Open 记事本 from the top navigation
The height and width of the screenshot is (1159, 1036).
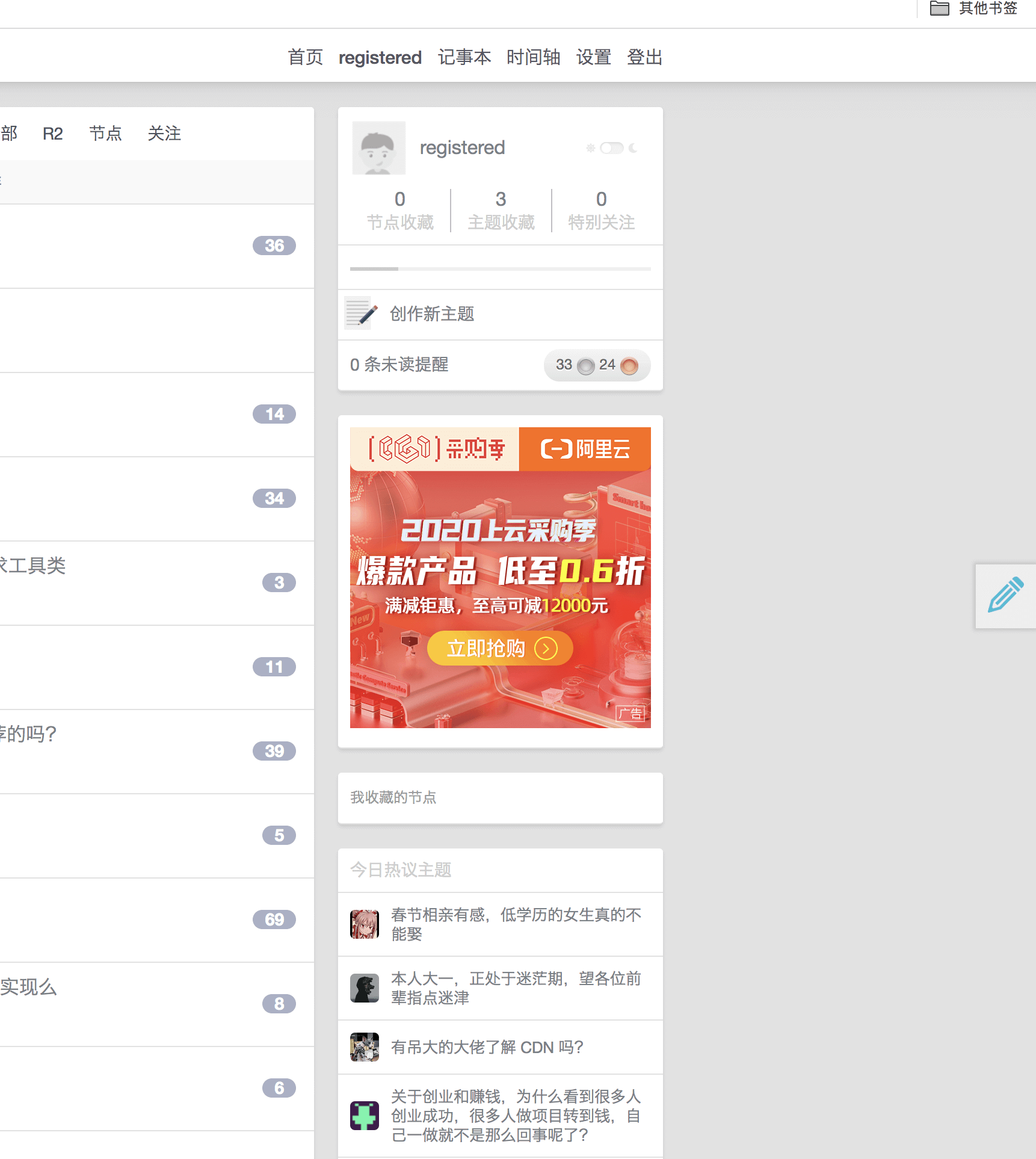pos(464,57)
